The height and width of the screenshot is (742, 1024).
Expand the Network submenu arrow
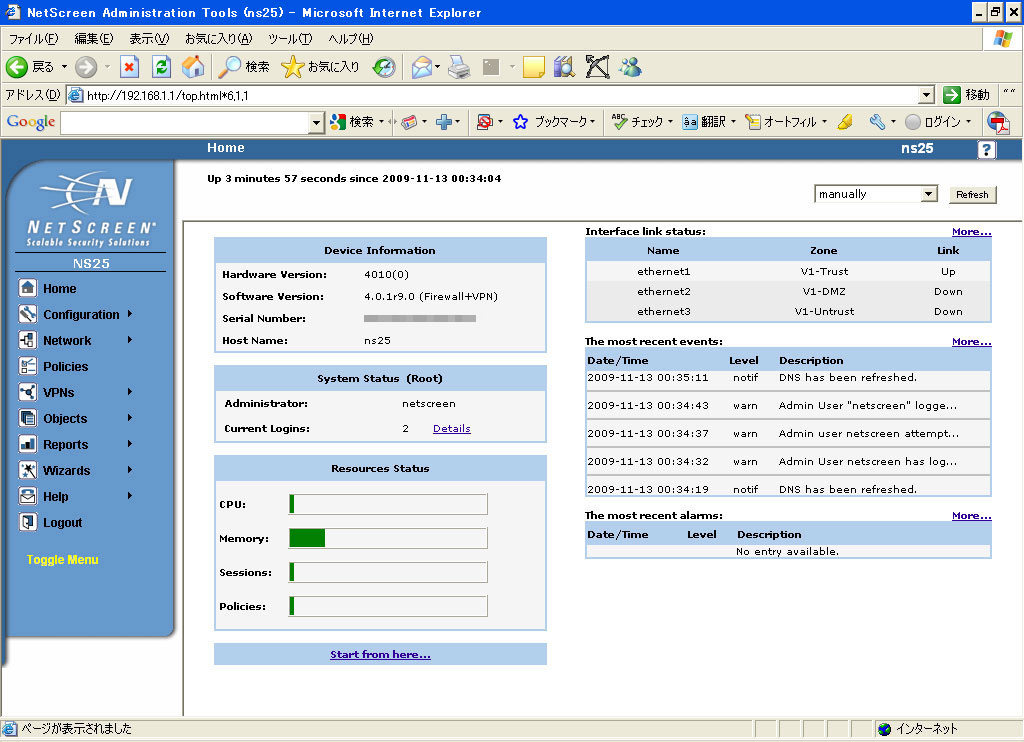[130, 340]
